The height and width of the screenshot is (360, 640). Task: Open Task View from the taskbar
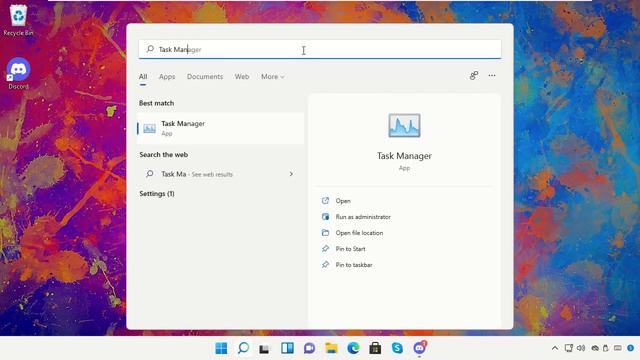point(265,349)
